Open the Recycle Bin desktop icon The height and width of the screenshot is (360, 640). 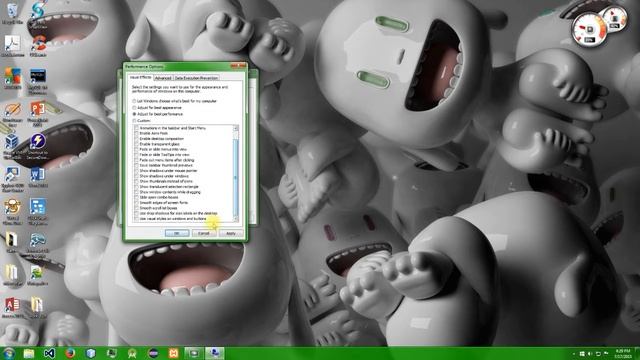point(12,12)
